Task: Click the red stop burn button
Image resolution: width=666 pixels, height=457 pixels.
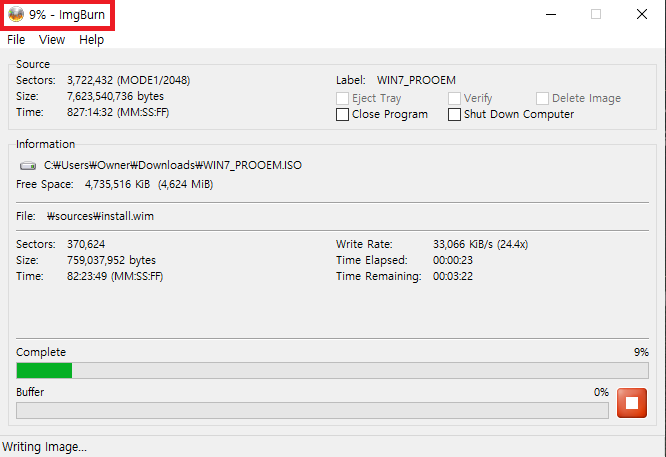Action: click(632, 403)
